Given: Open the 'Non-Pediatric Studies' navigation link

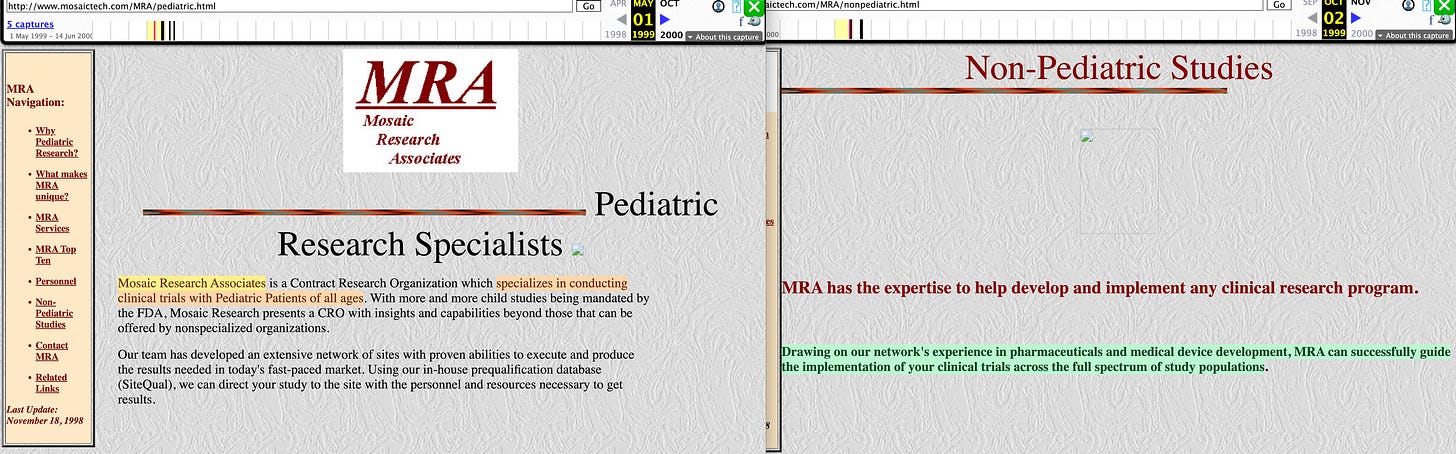Looking at the screenshot, I should [x=54, y=313].
